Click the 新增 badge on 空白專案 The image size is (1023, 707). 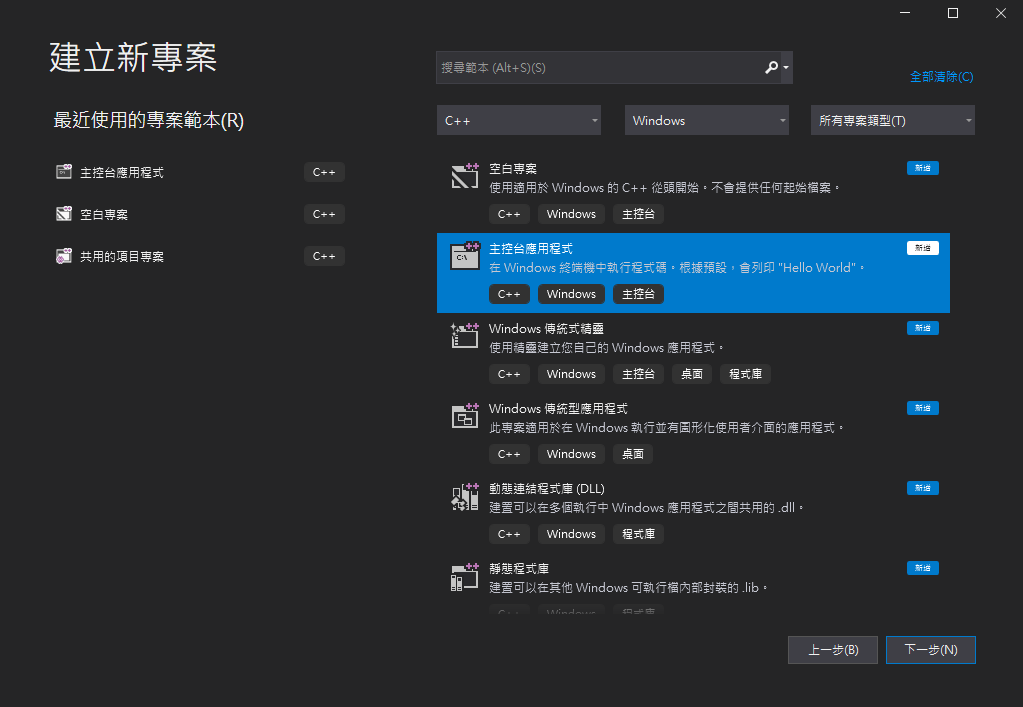tap(923, 168)
